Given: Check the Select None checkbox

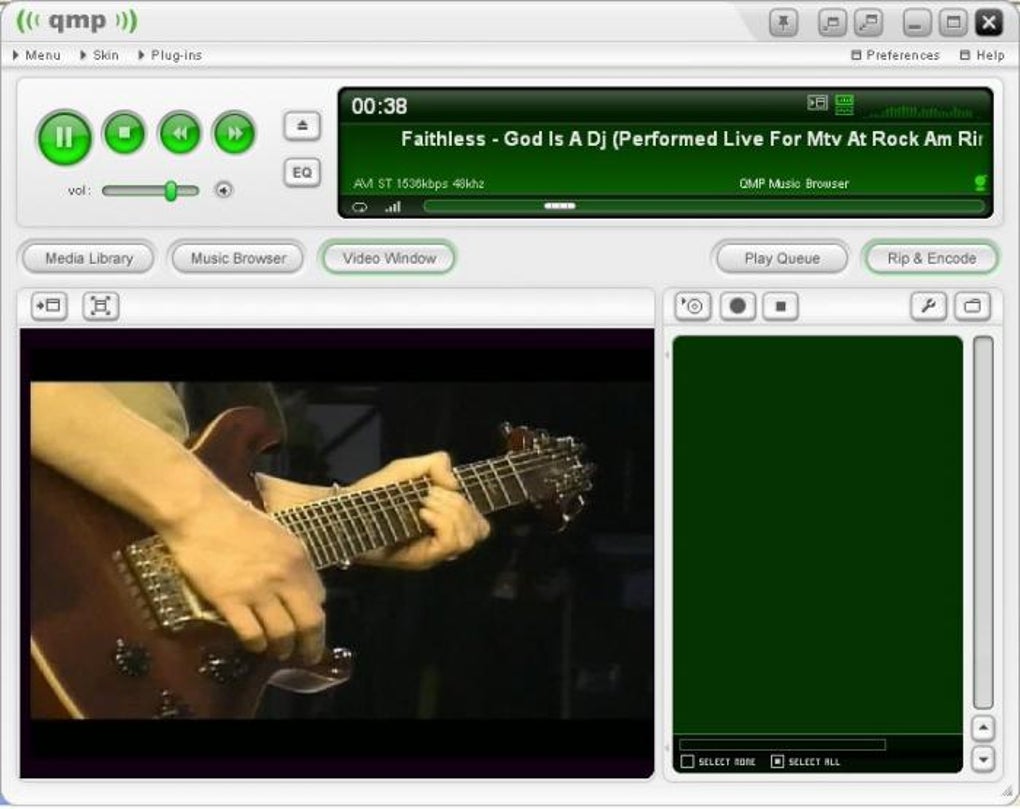Looking at the screenshot, I should [x=687, y=762].
